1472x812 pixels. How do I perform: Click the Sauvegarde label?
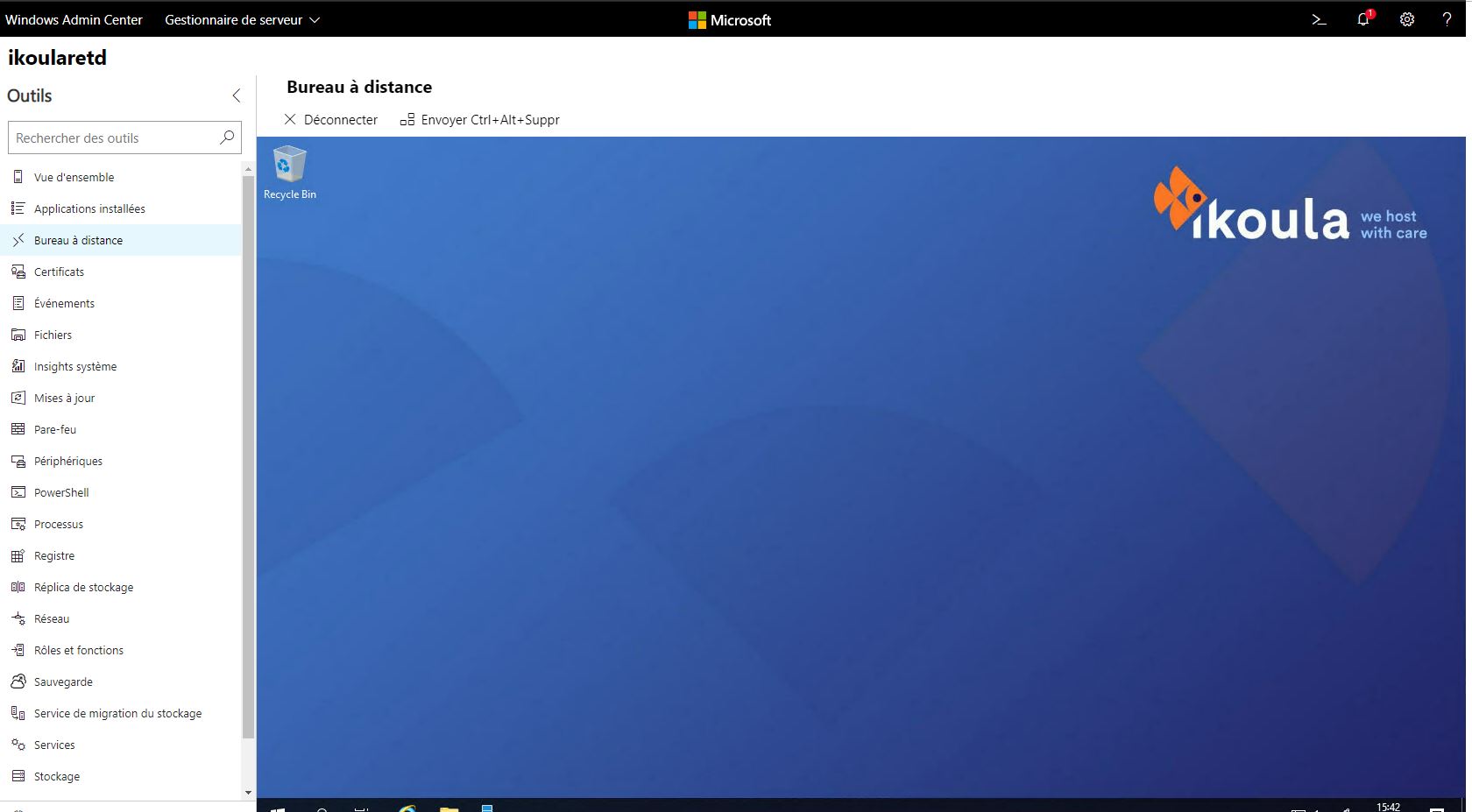pyautogui.click(x=63, y=681)
